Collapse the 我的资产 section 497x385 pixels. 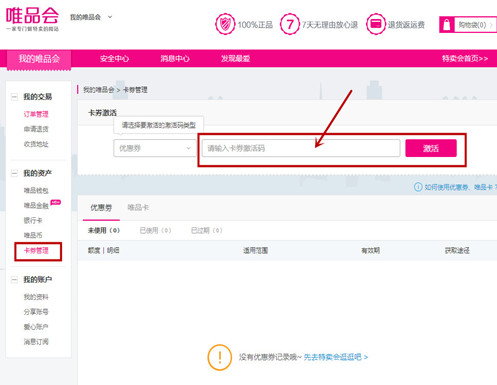pos(14,173)
